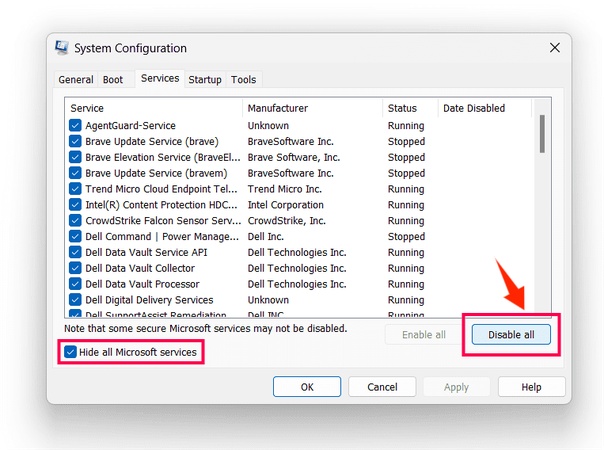The width and height of the screenshot is (604, 450).
Task: Toggle CrowdStrike Falcon Sensor Service checkbox
Action: (x=75, y=220)
